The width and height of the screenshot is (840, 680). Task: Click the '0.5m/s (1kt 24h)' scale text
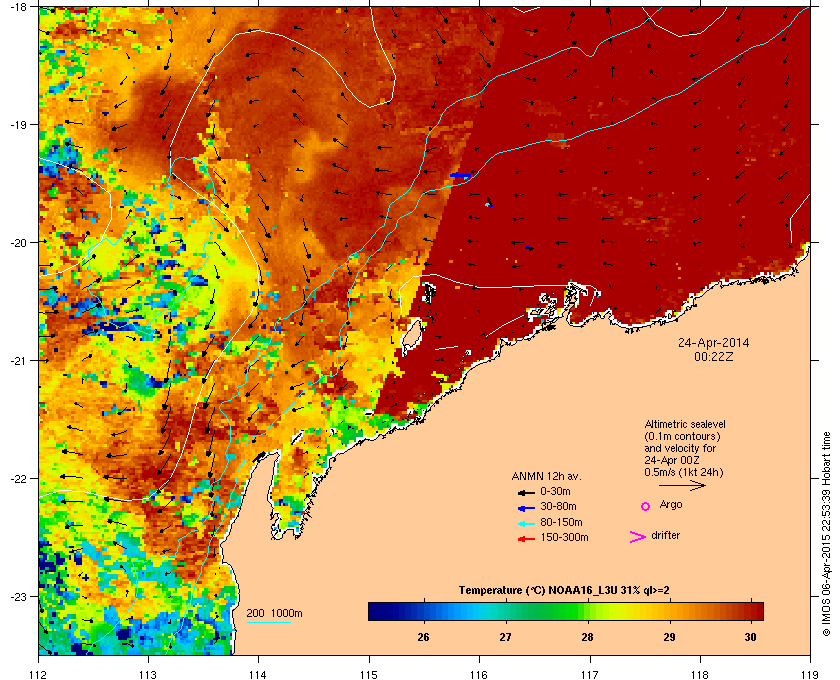tap(684, 473)
